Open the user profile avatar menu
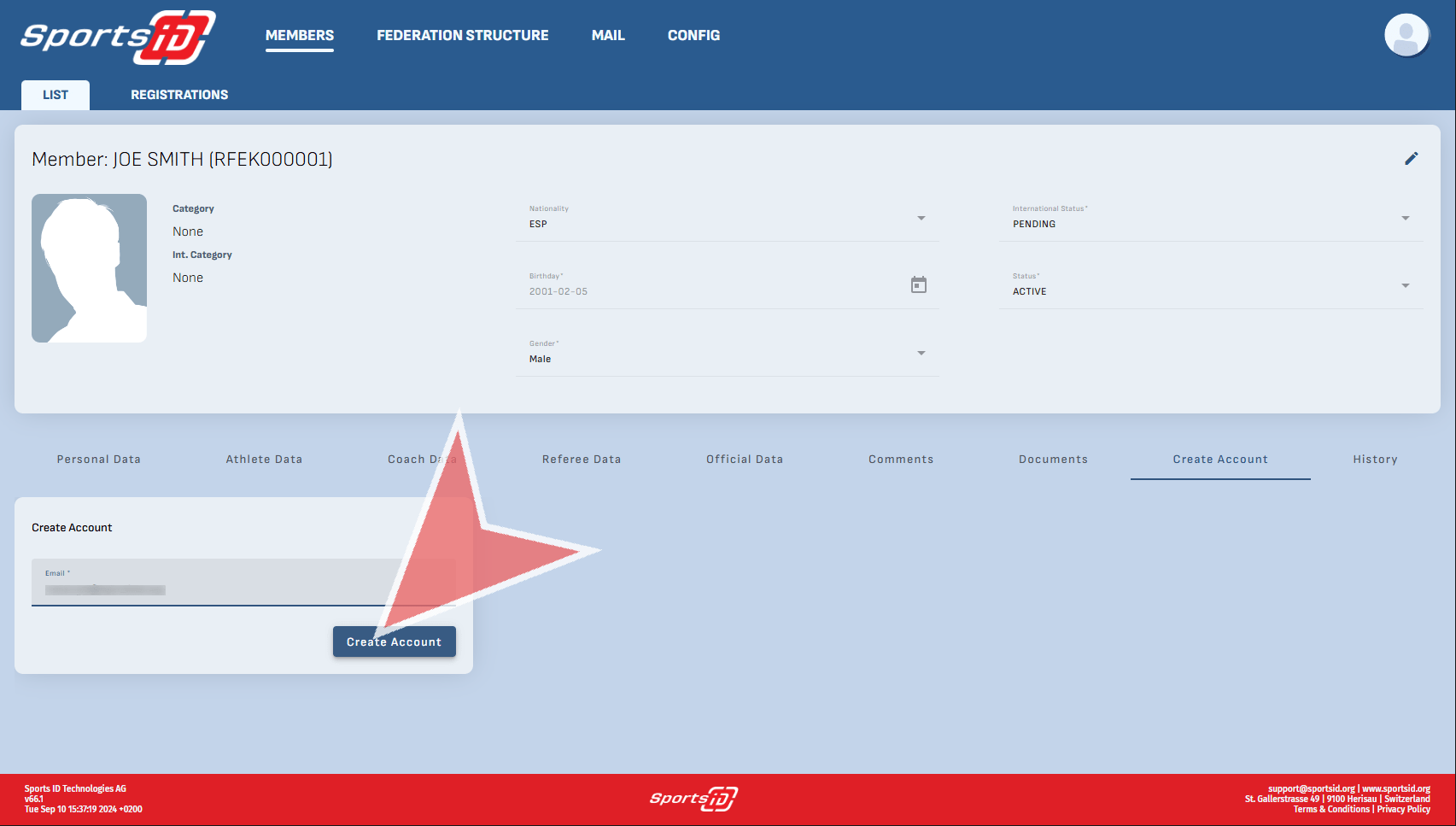Viewport: 1456px width, 826px height. pos(1406,36)
